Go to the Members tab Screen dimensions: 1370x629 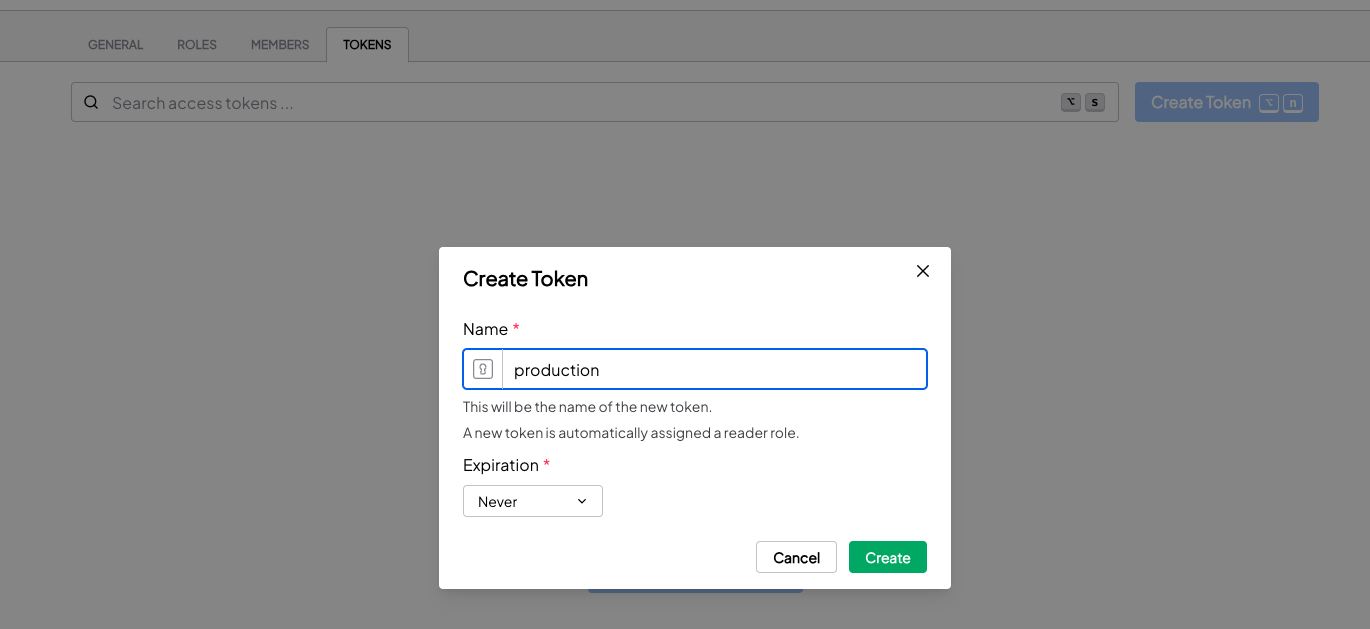tap(280, 45)
